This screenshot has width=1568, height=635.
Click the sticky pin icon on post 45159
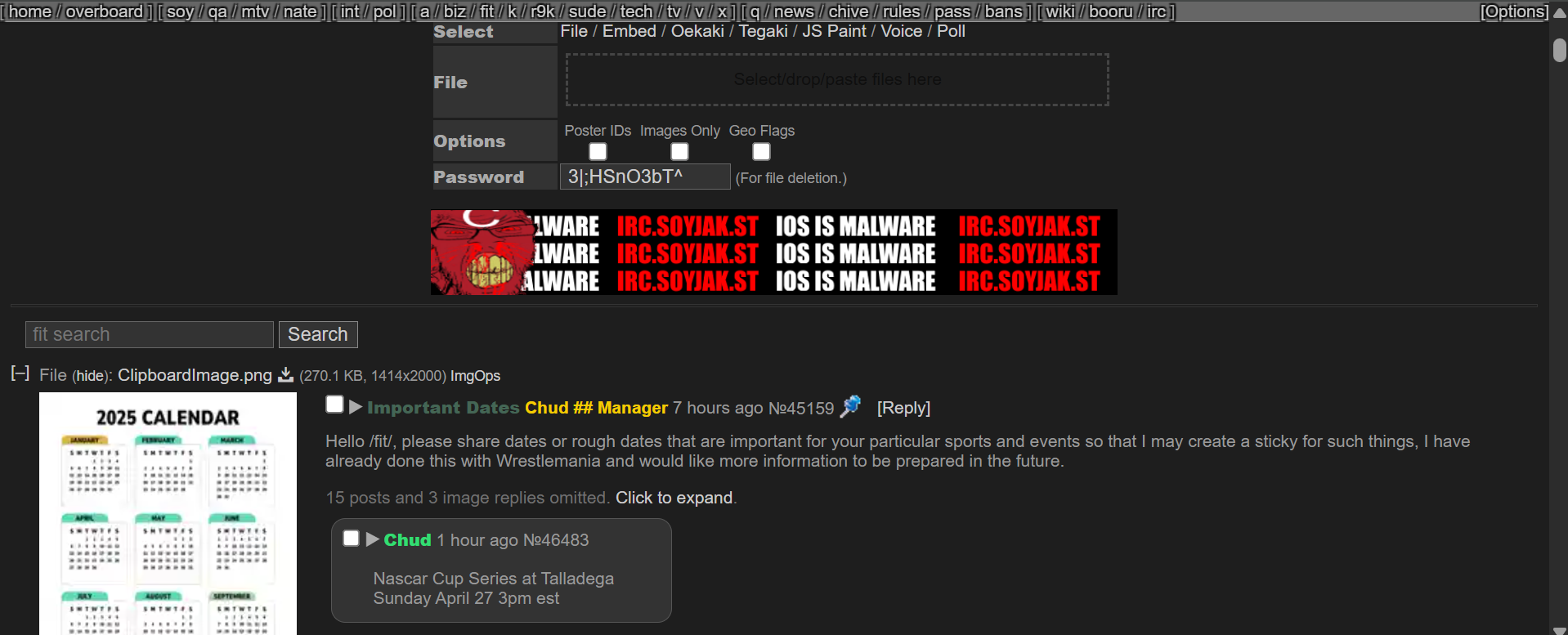coord(851,406)
